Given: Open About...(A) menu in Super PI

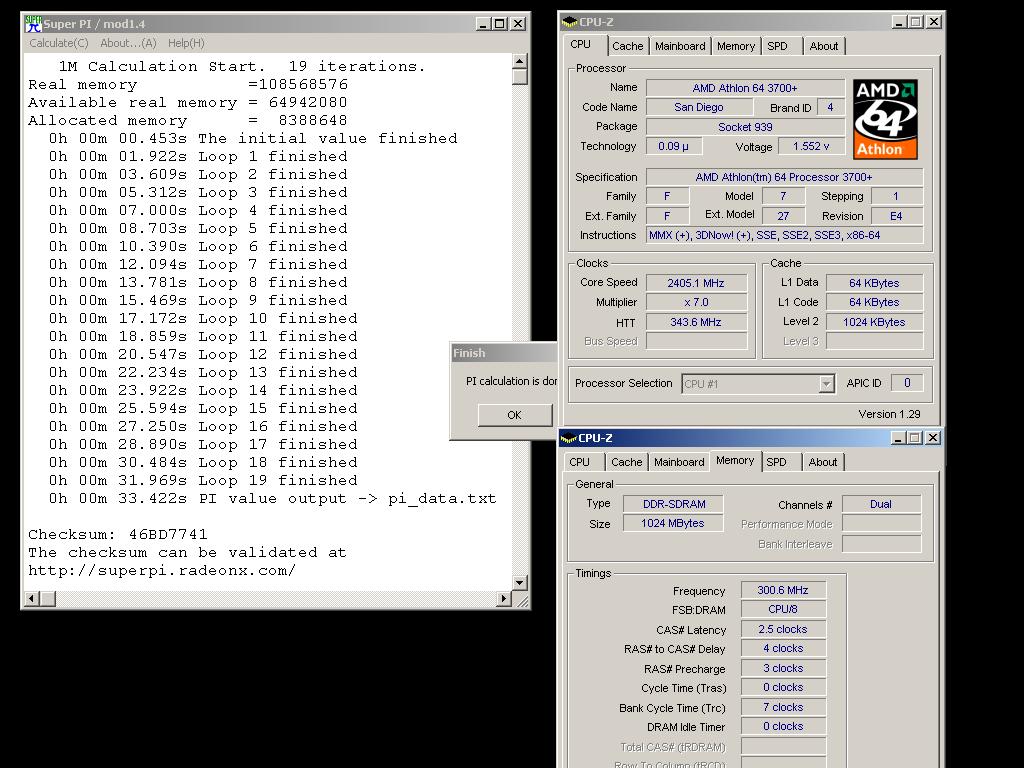Looking at the screenshot, I should [128, 43].
